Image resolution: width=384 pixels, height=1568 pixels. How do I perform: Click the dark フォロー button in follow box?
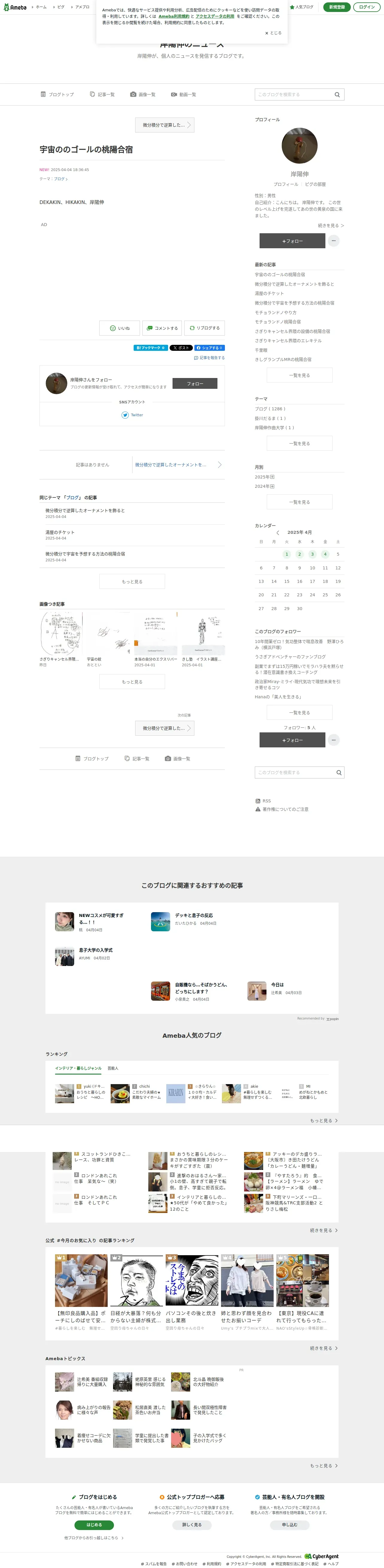click(195, 383)
